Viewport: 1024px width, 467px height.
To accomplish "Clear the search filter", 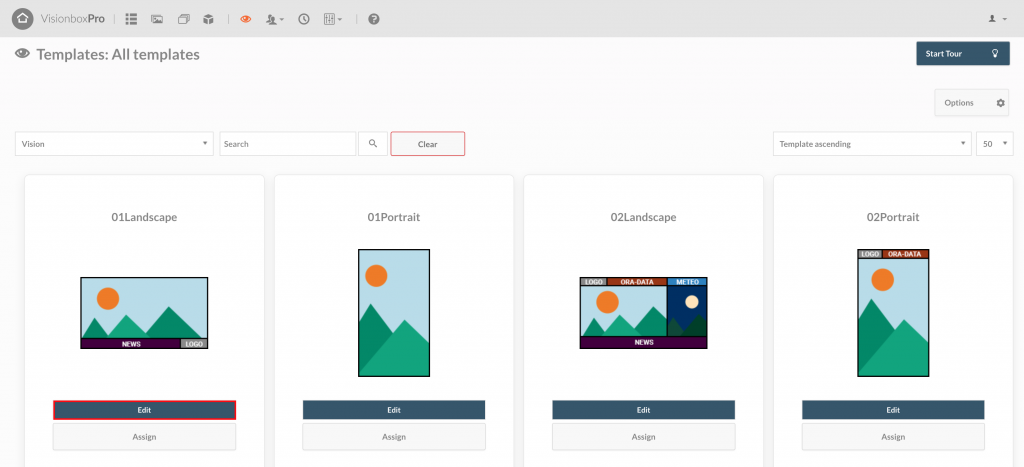I will click(428, 144).
